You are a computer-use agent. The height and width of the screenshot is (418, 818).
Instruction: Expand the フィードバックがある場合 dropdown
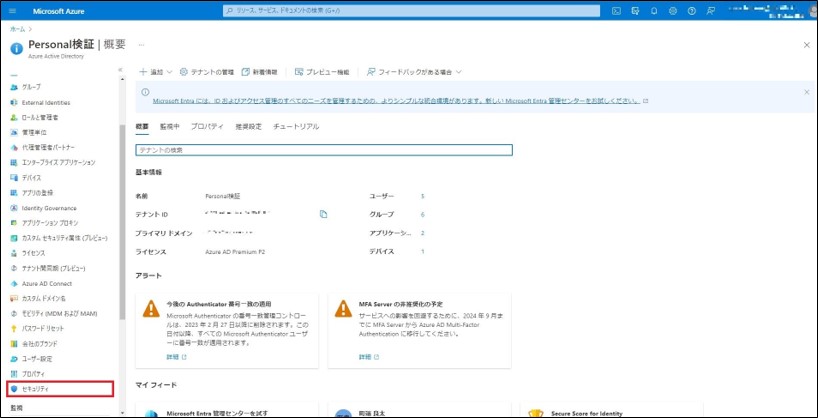pos(414,72)
